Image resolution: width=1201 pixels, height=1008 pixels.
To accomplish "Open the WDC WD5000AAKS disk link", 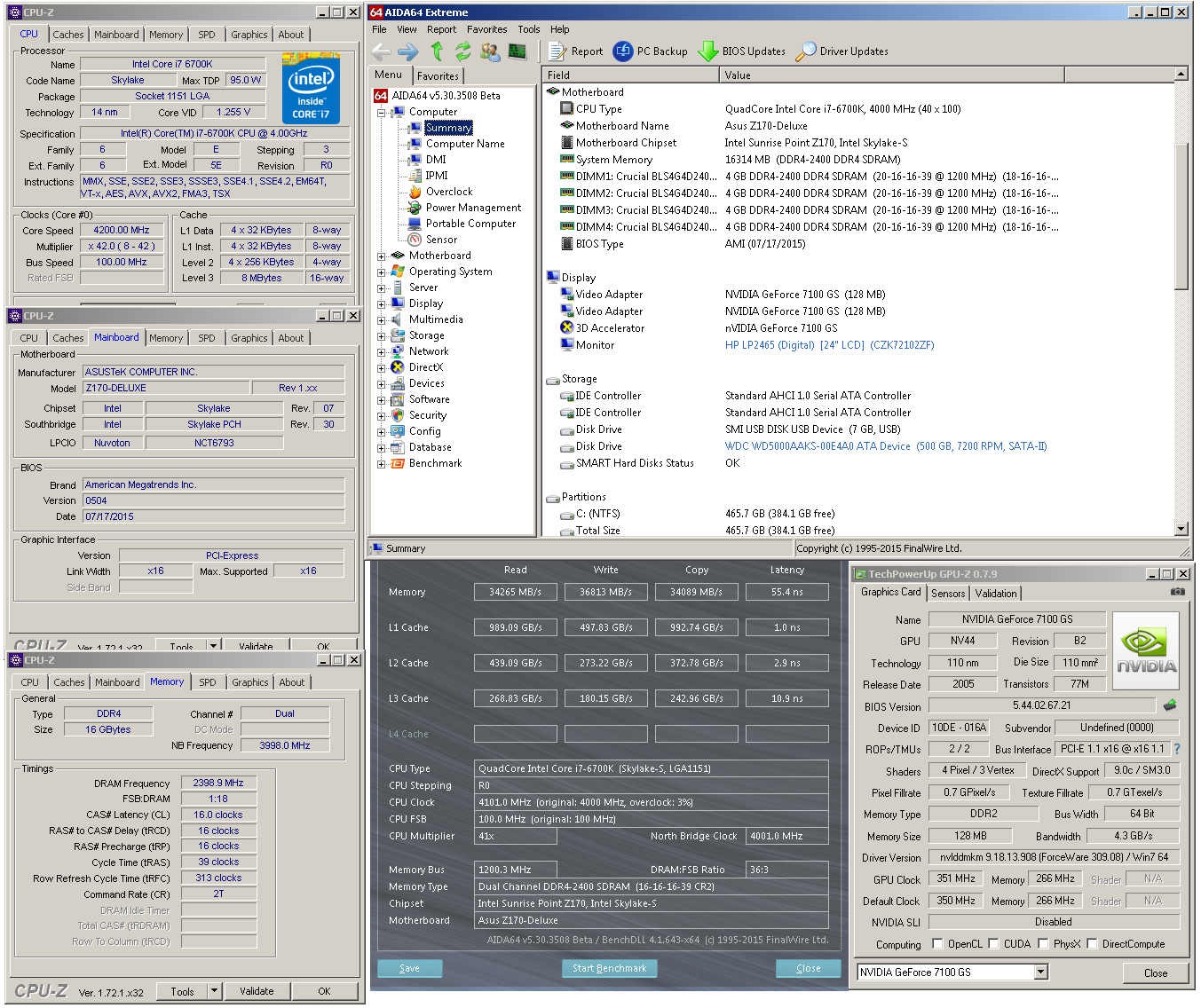I will pos(886,446).
